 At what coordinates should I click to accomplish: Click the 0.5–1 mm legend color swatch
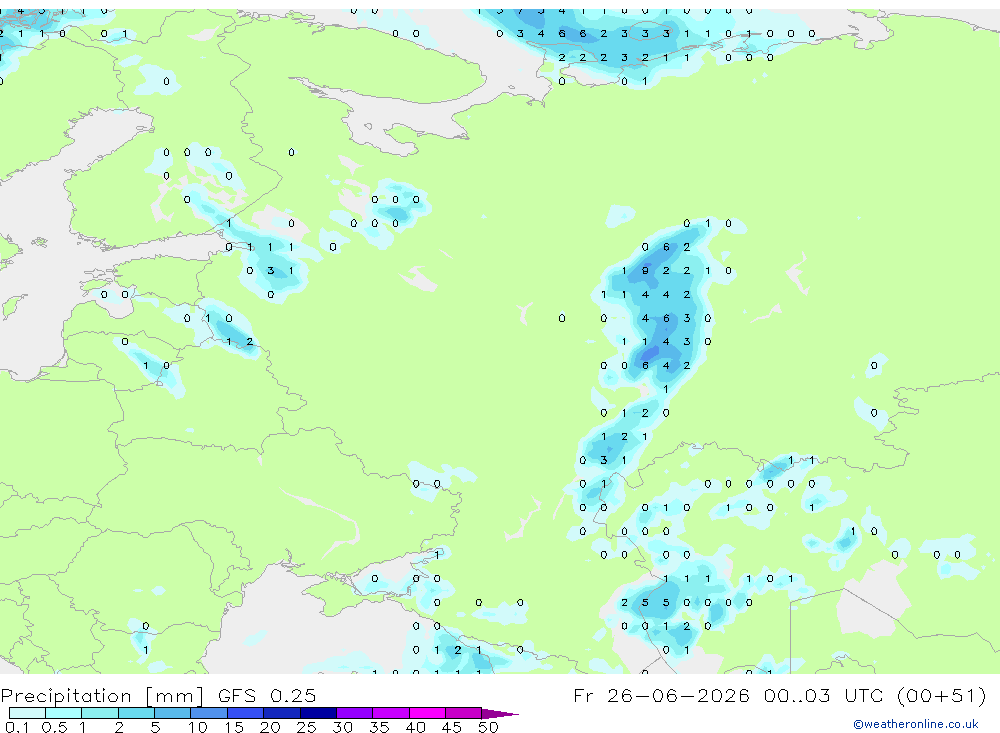[x=63, y=713]
